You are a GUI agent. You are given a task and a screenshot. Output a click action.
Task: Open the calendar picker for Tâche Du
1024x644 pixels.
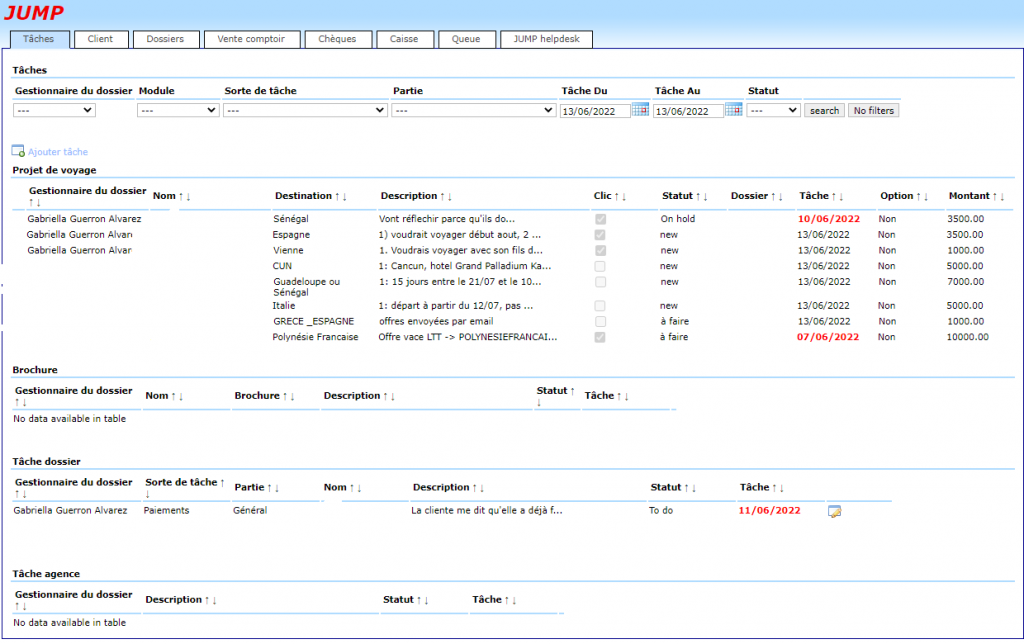pyautogui.click(x=640, y=110)
